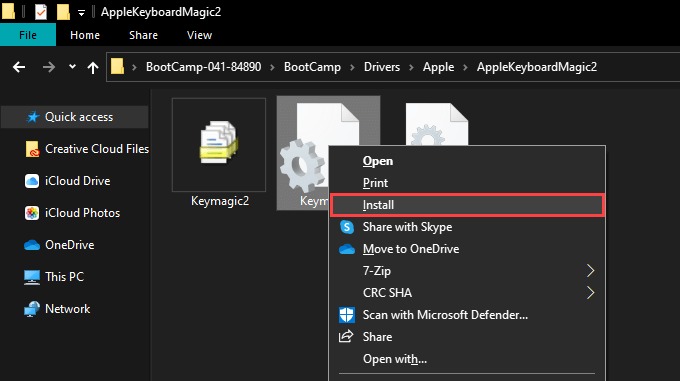Open the File ribbon tab
This screenshot has height=381, width=680.
(28, 35)
